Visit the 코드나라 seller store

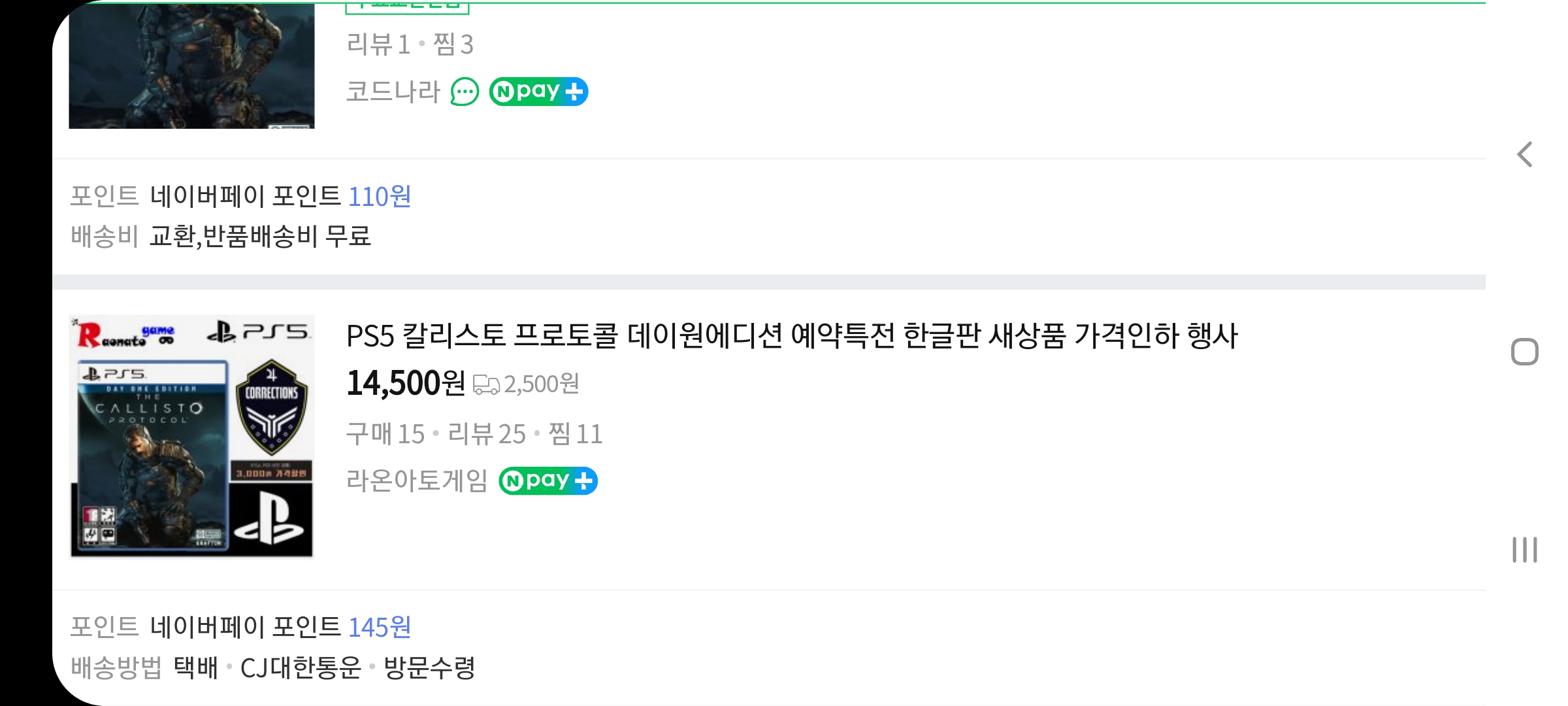393,92
